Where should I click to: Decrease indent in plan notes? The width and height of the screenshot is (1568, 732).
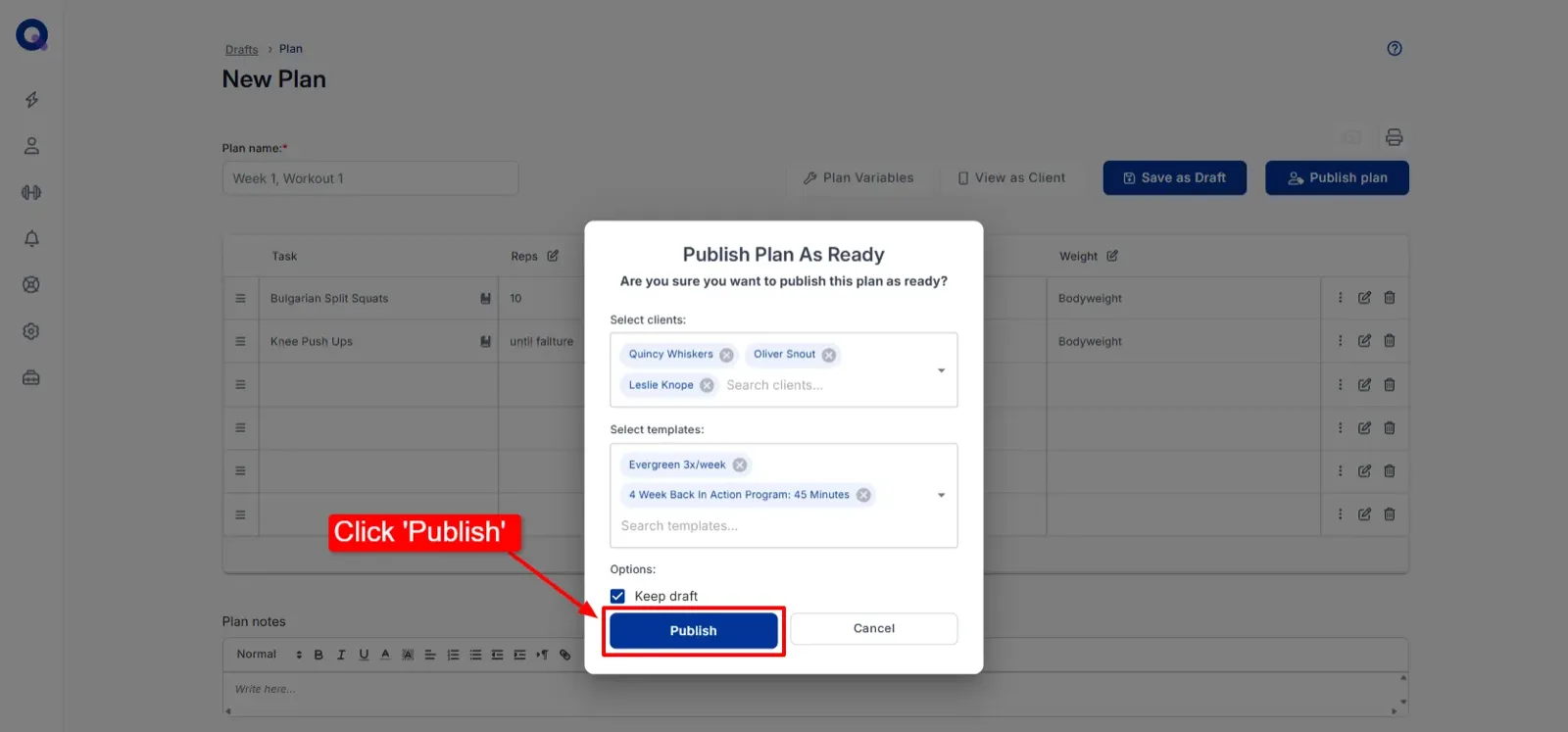tap(498, 655)
